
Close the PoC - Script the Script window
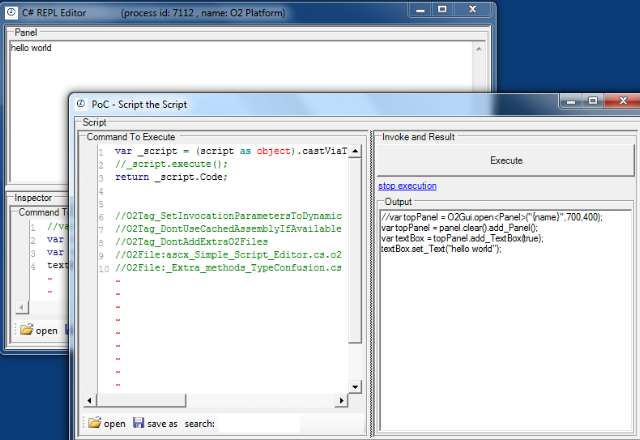click(x=622, y=100)
